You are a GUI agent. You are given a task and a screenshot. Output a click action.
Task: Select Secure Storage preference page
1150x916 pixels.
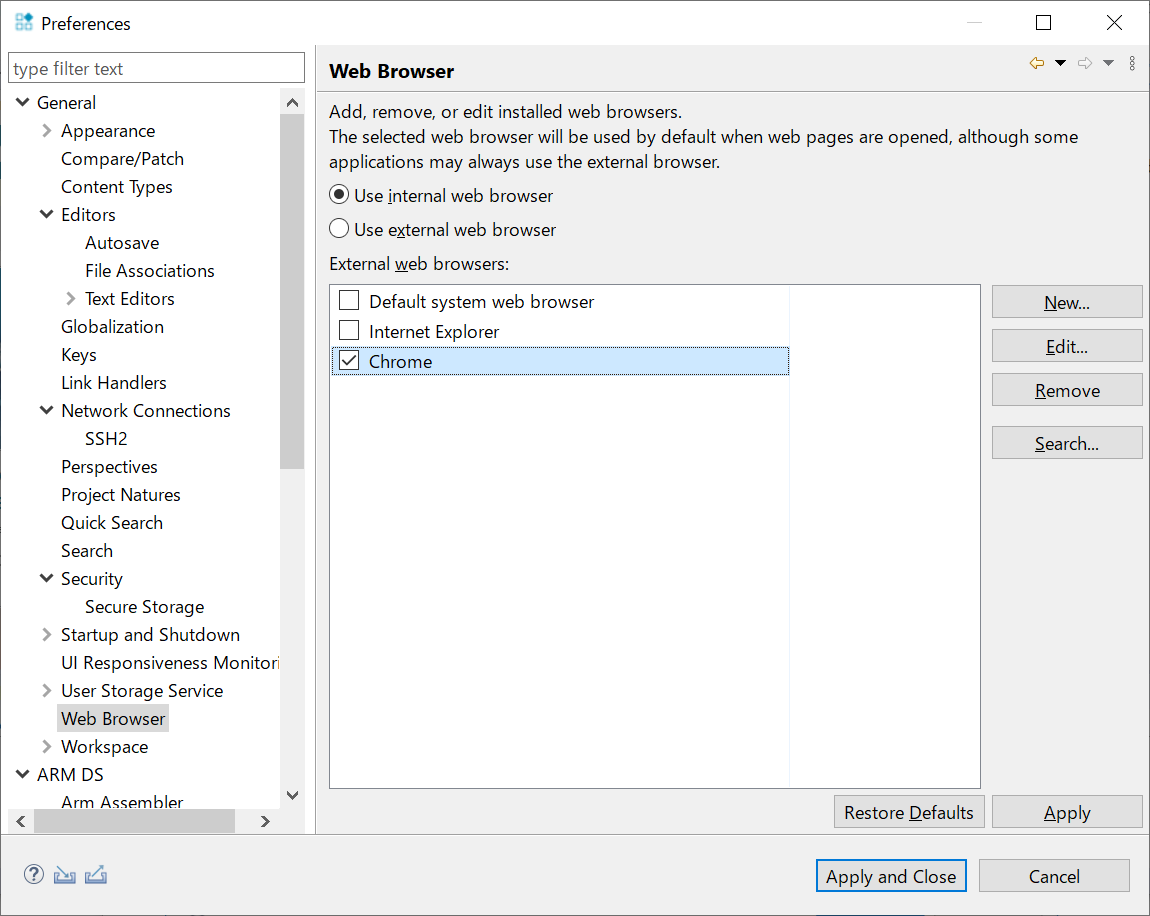[144, 607]
